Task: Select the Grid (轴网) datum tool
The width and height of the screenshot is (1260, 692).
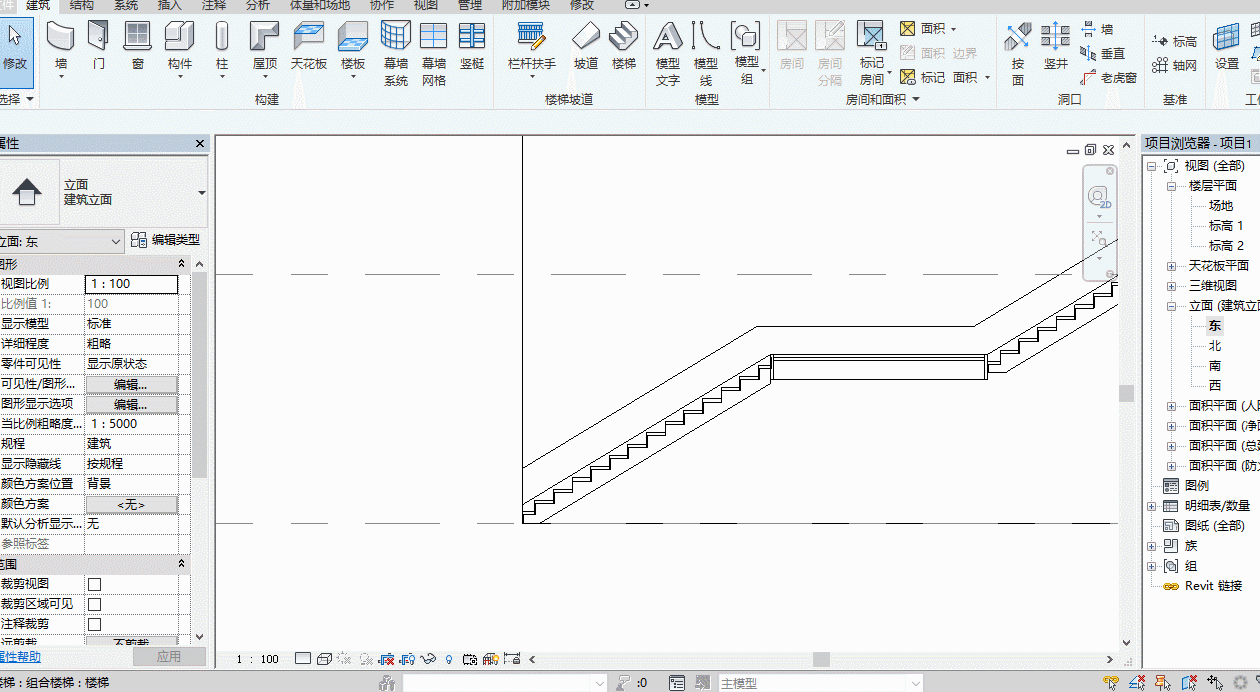Action: point(1174,65)
